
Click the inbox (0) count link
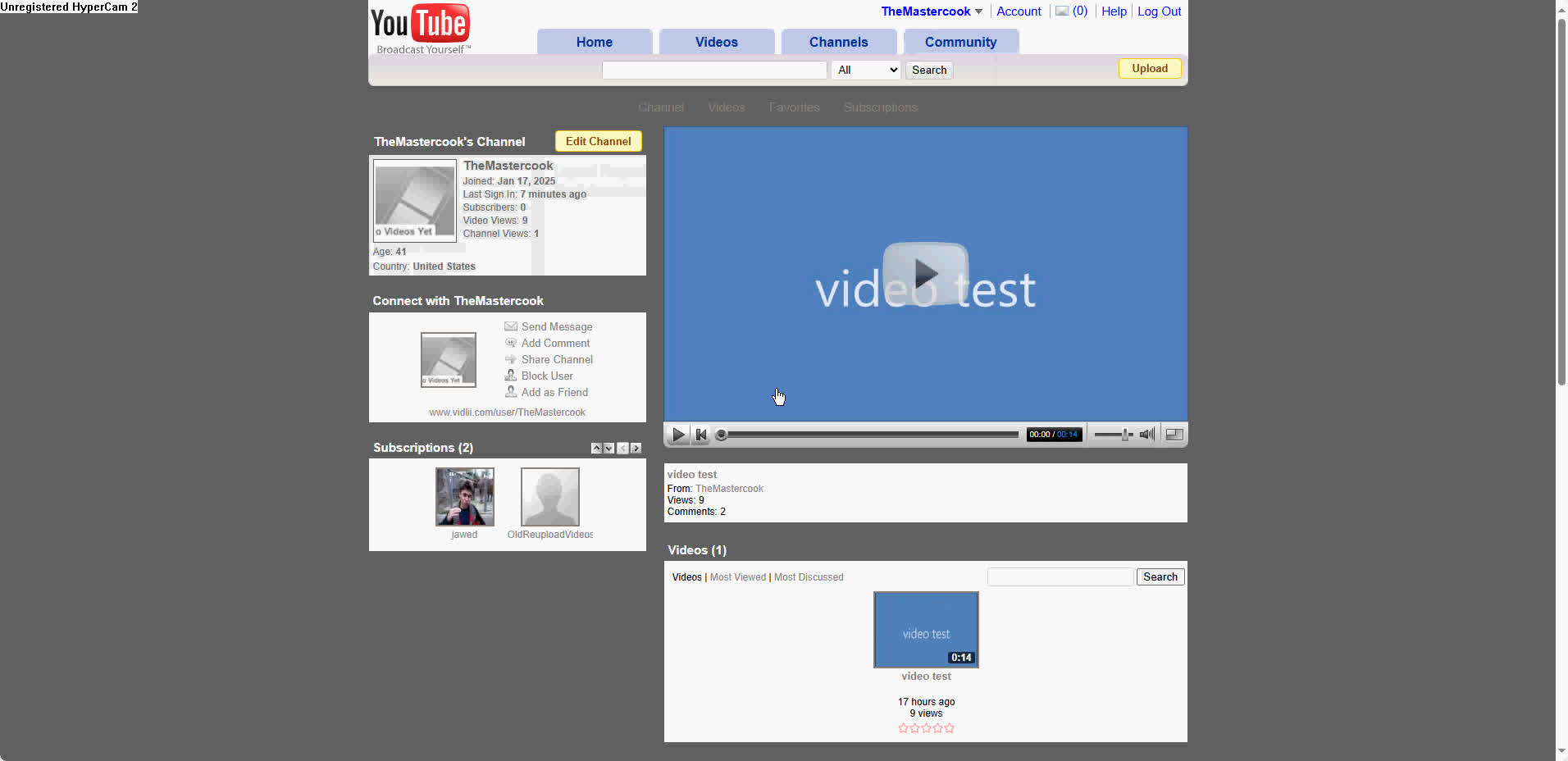pos(1080,11)
